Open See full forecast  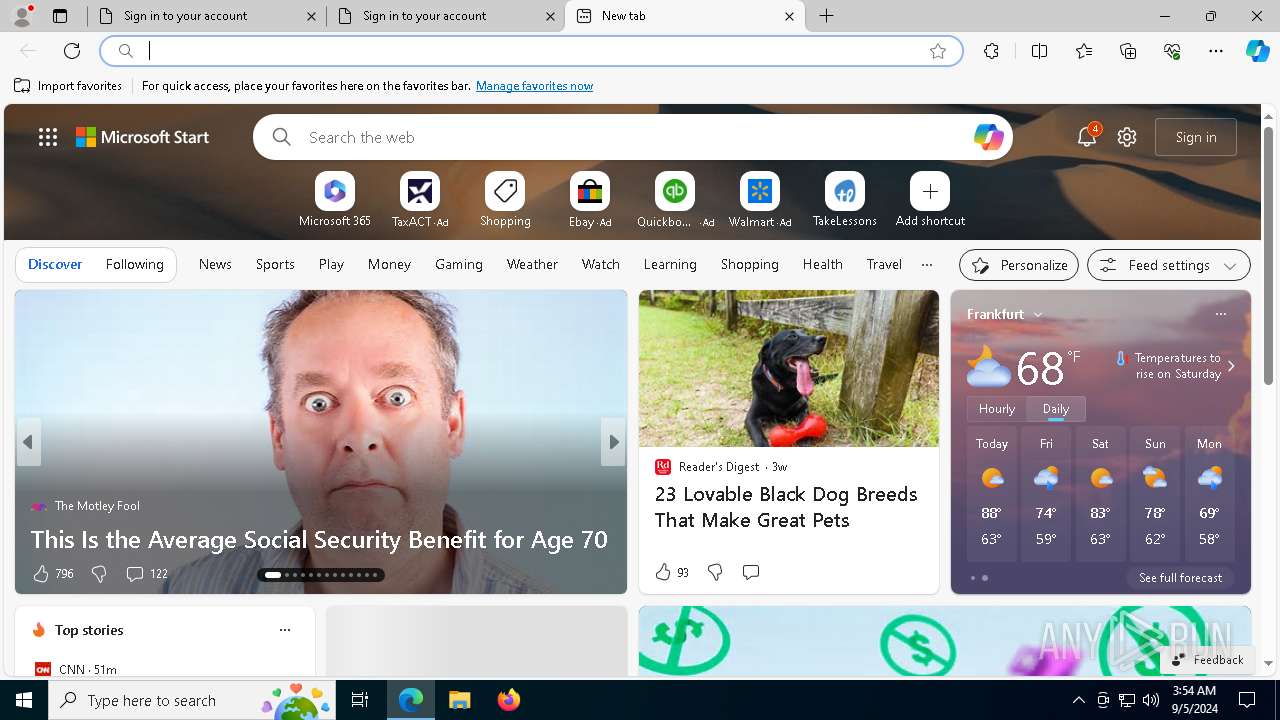coord(1180,578)
